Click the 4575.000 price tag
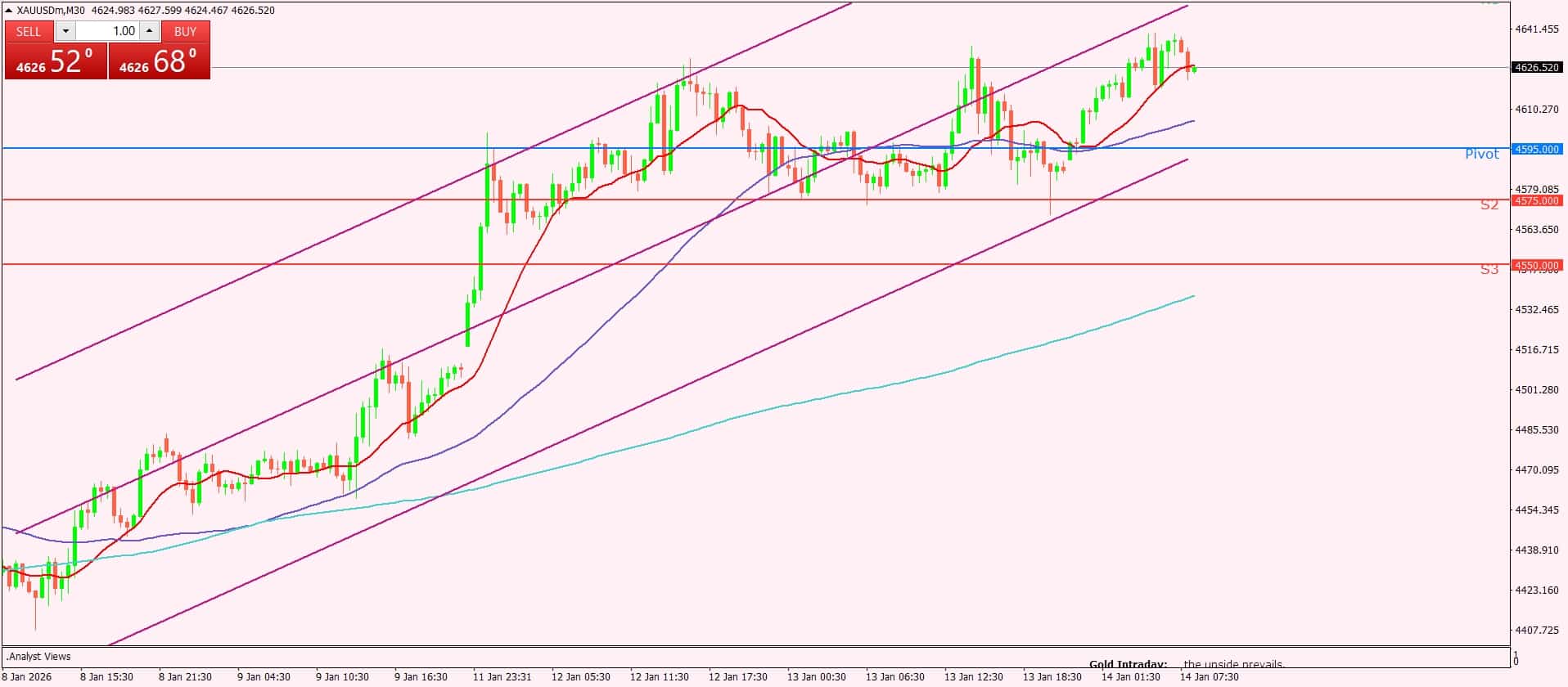1568x687 pixels. click(x=1537, y=200)
